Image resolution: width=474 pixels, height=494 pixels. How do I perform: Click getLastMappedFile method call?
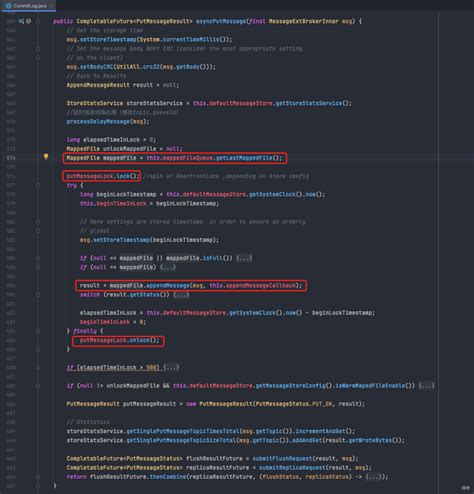tap(244, 158)
